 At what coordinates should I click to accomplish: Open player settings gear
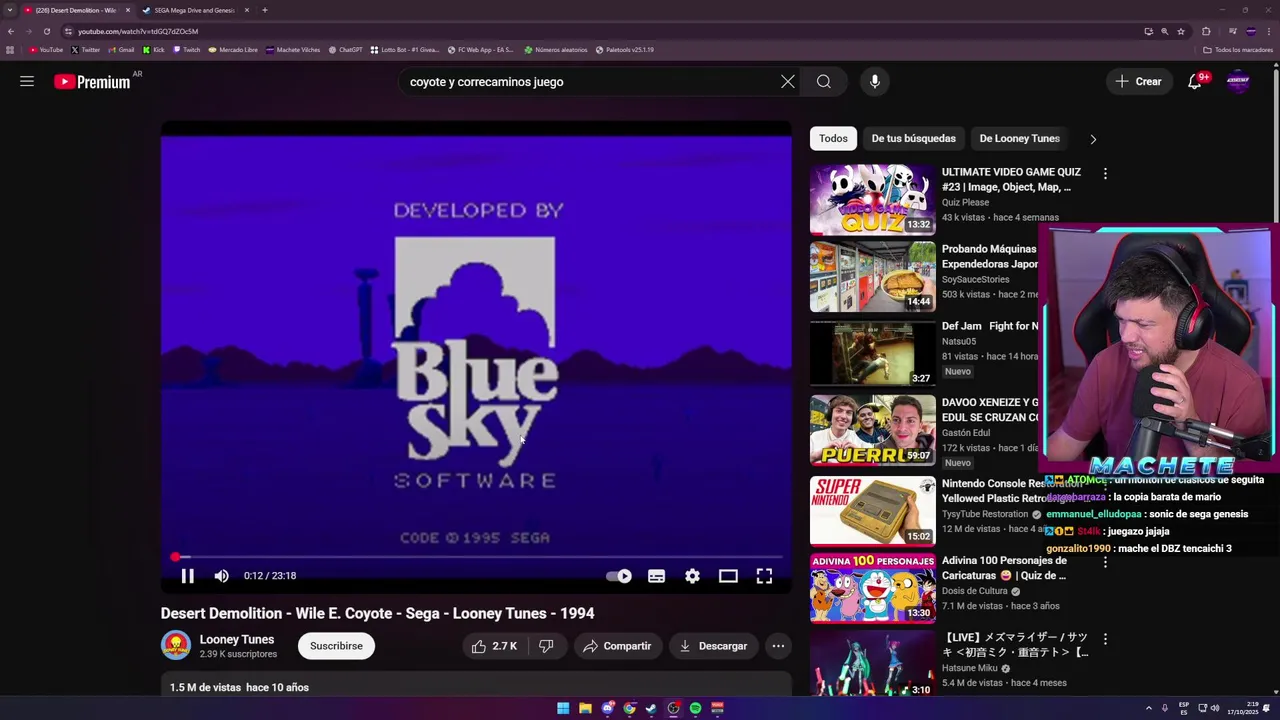tap(692, 576)
